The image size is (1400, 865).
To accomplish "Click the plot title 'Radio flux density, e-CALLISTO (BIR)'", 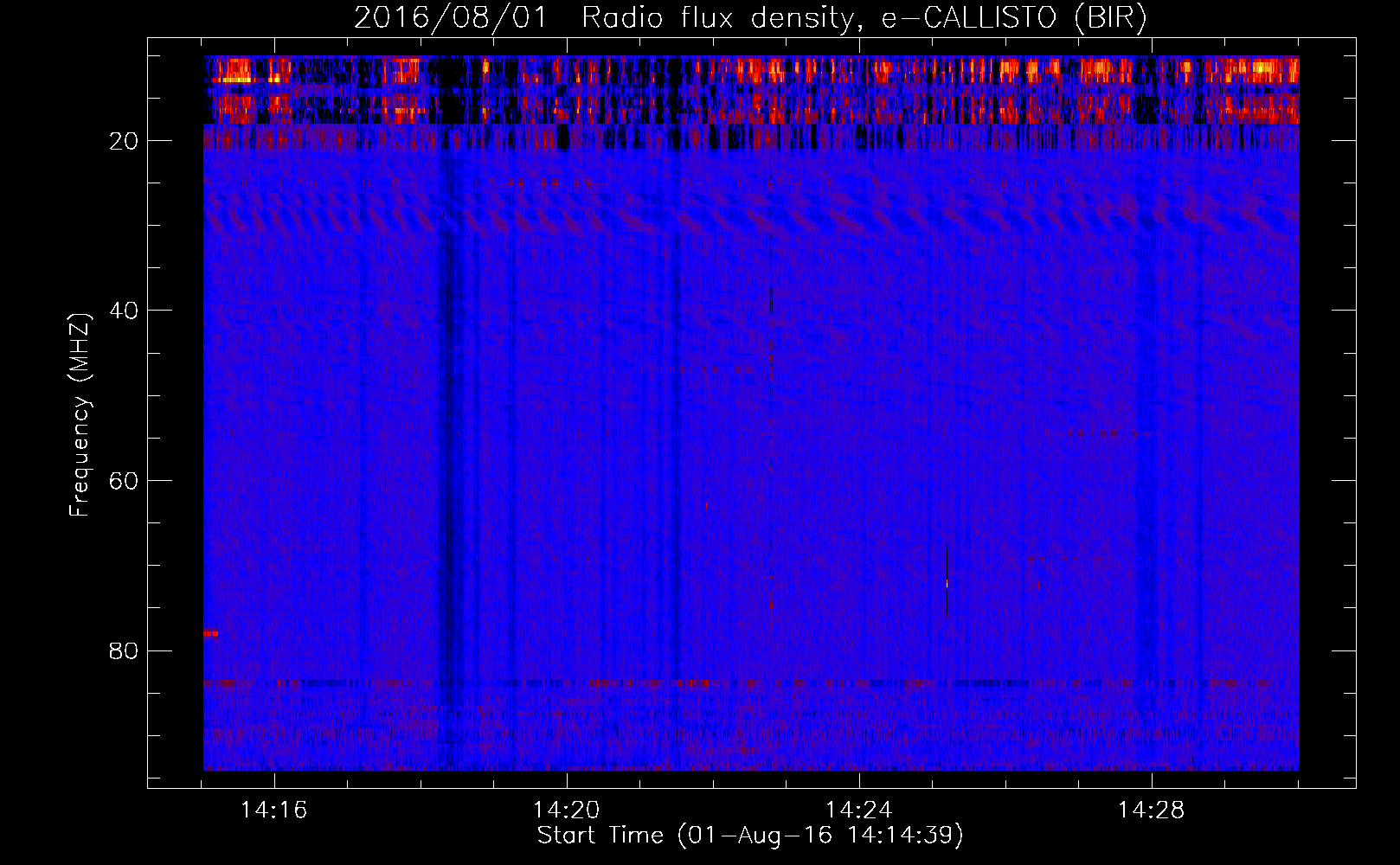I will [864, 18].
